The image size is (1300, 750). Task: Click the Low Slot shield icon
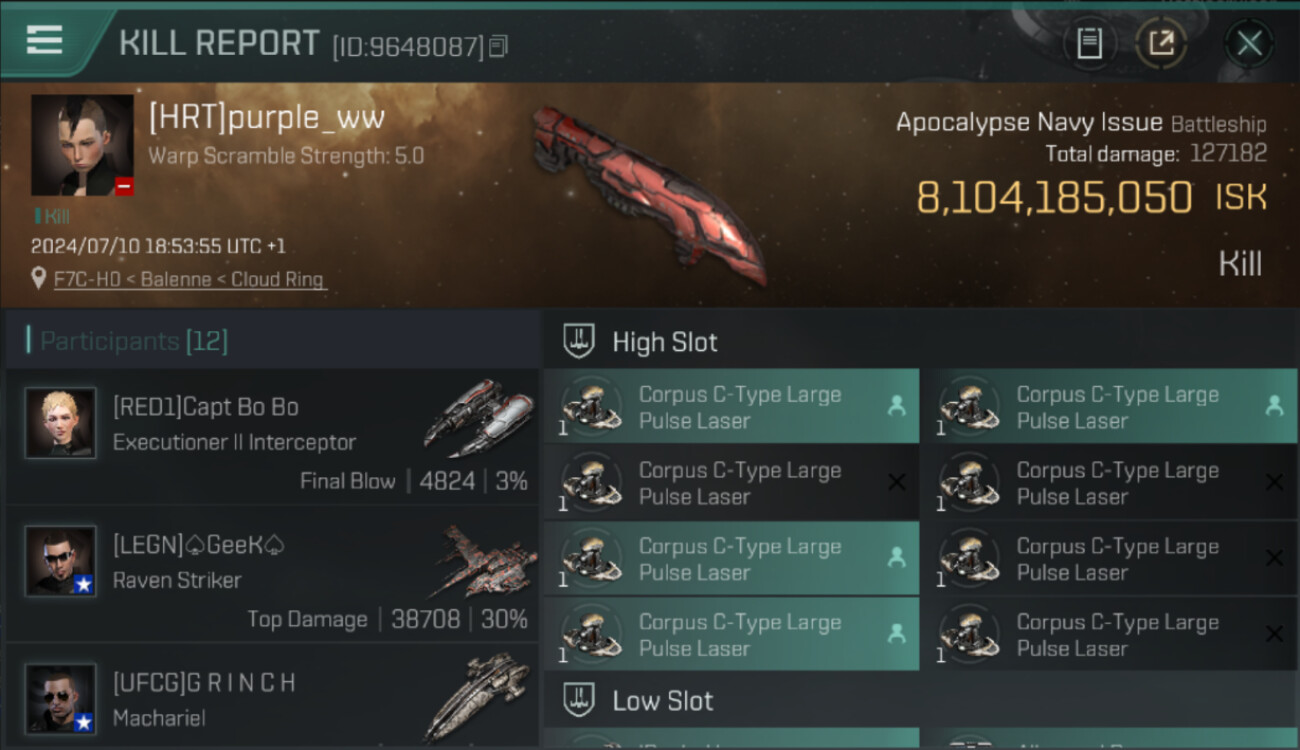pyautogui.click(x=580, y=700)
